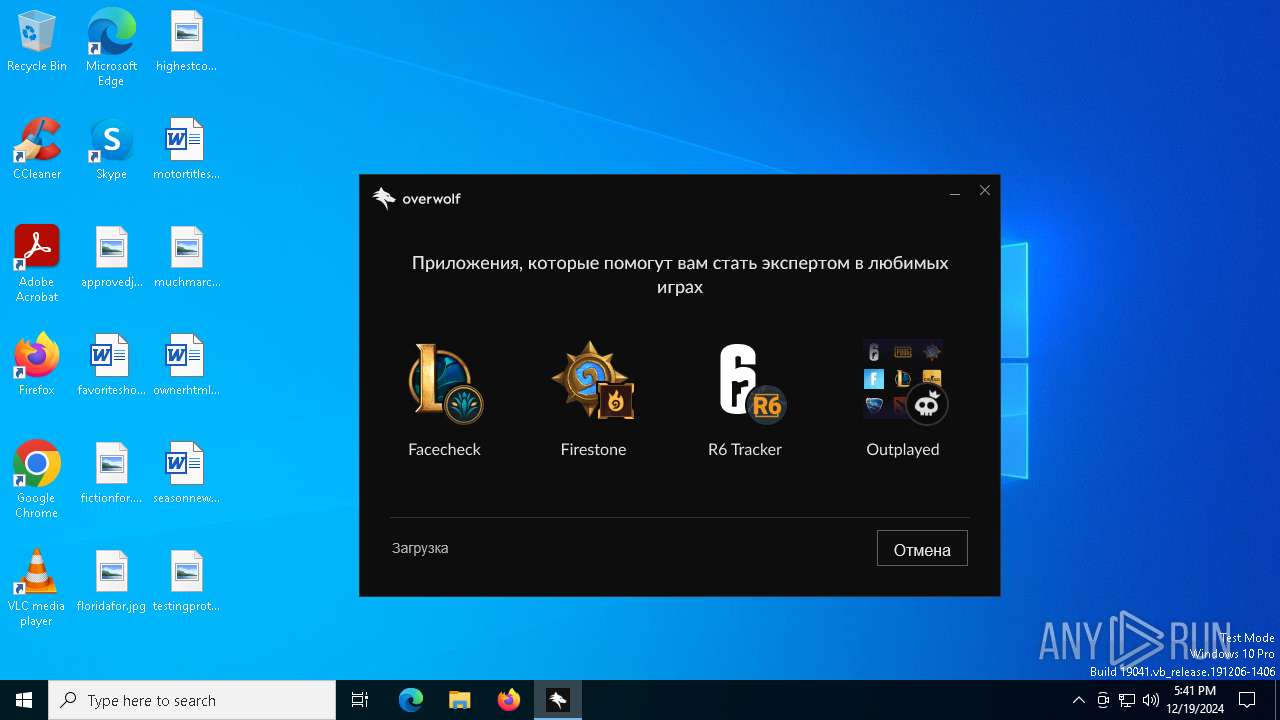Click the Facecheck label
Image resolution: width=1280 pixels, height=720 pixels.
(x=445, y=450)
